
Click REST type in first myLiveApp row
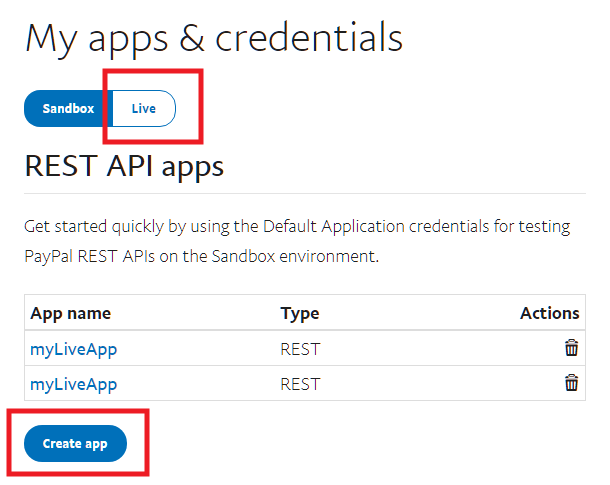click(300, 349)
